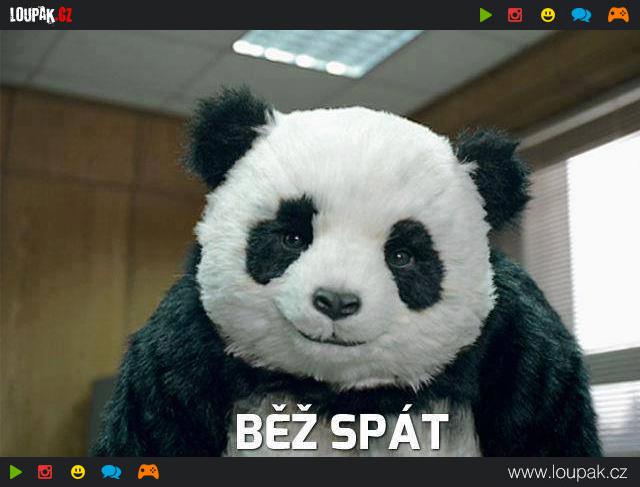Open the orange gamepad icon in top bar
The width and height of the screenshot is (640, 487).
point(618,15)
